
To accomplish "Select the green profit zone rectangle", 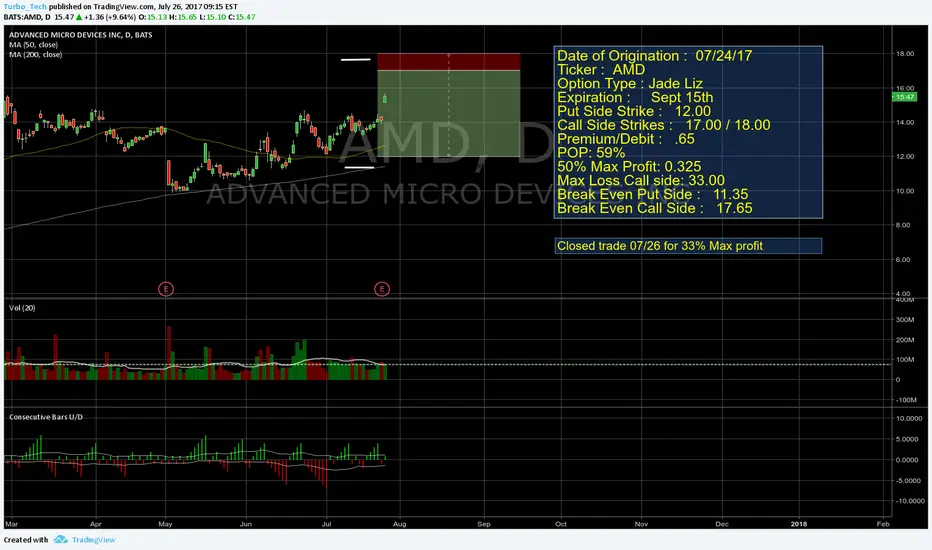I will tap(449, 113).
